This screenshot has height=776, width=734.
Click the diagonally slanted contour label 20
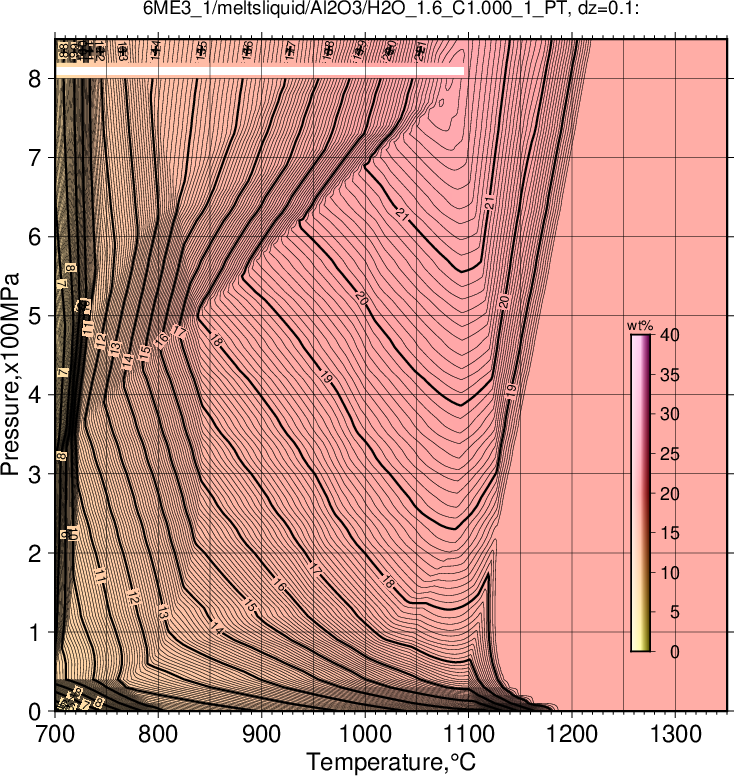click(362, 298)
